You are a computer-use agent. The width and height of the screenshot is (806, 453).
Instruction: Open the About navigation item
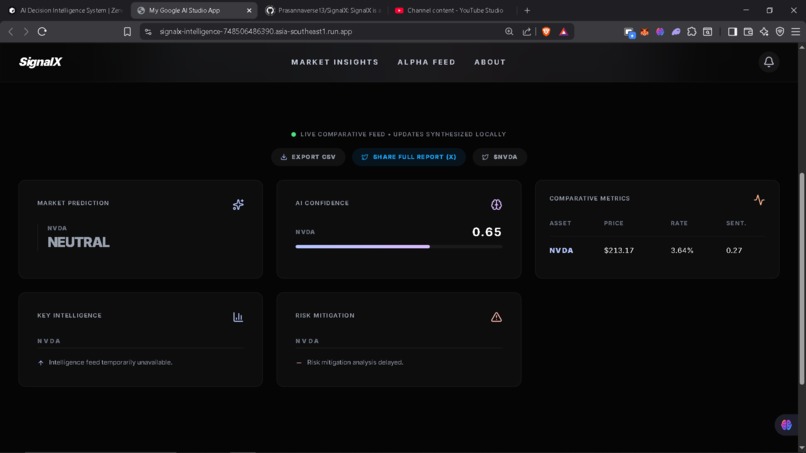(490, 62)
